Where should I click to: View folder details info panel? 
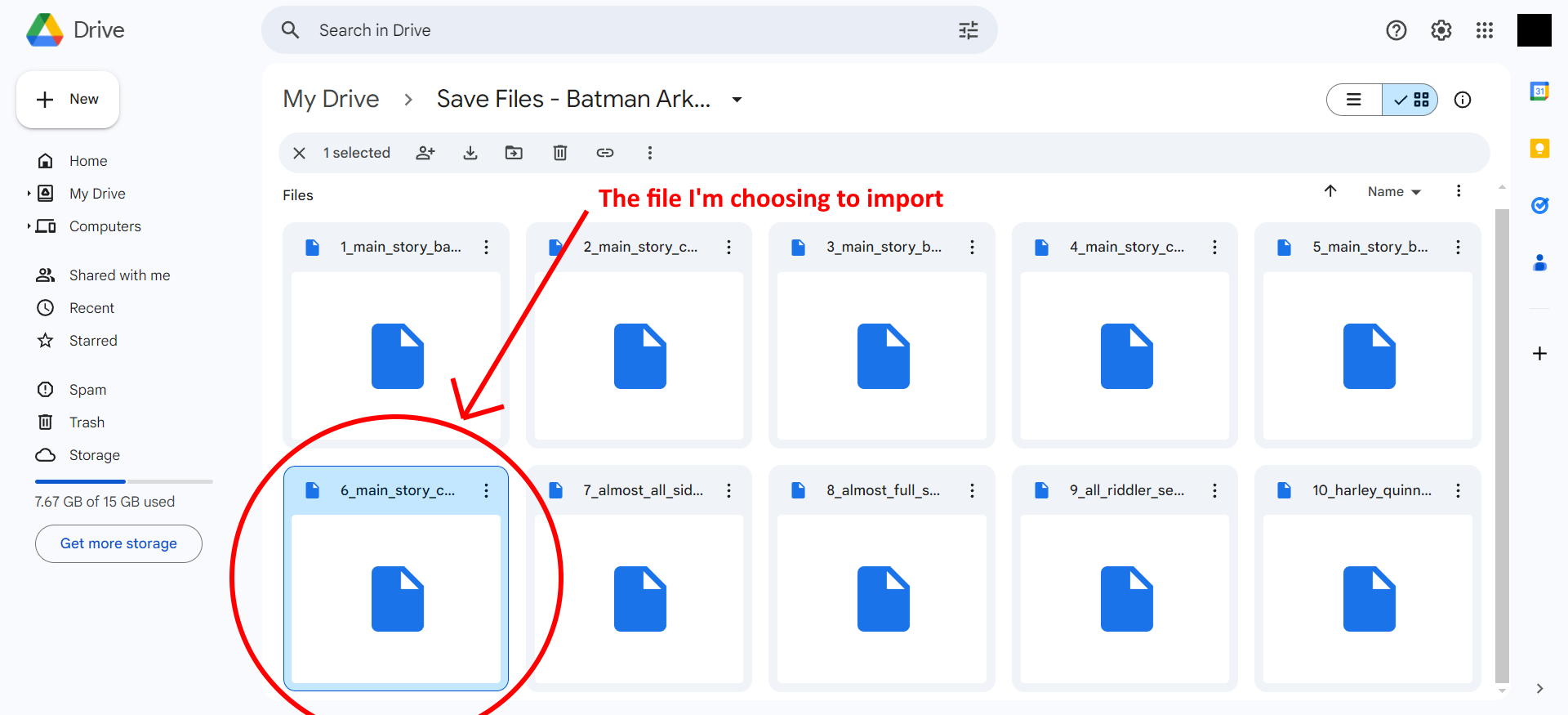1463,100
